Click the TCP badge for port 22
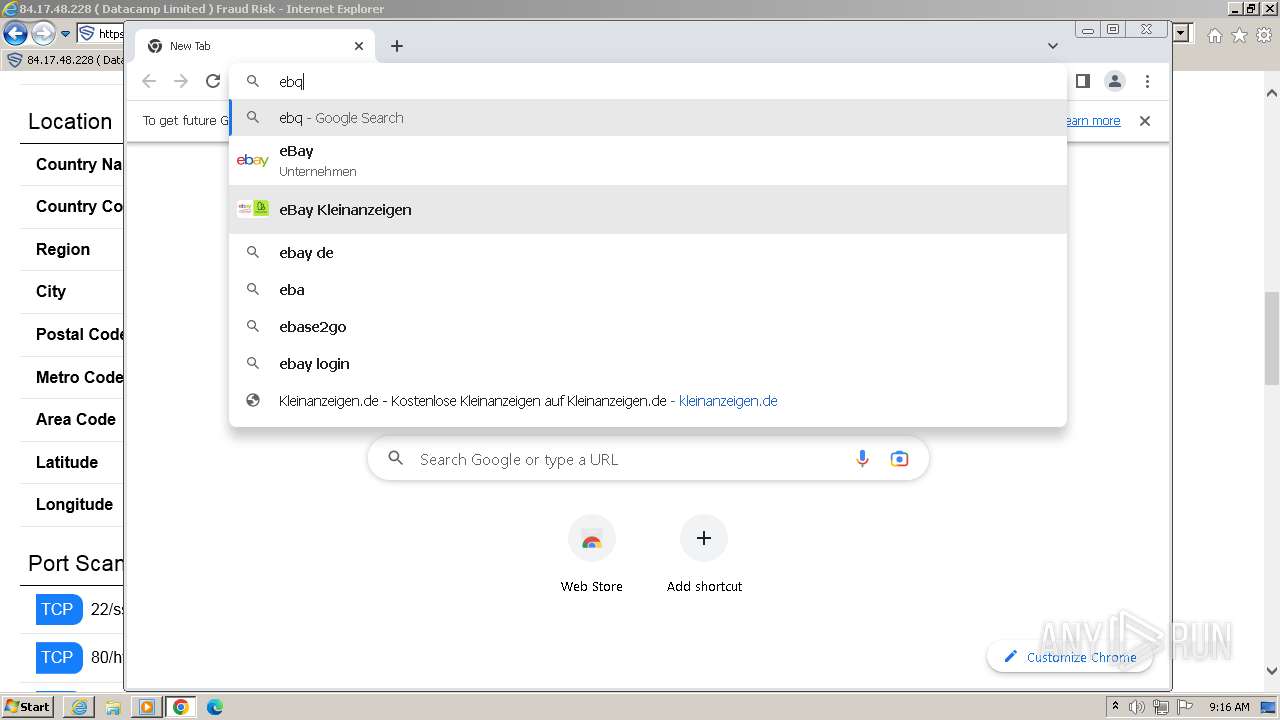The height and width of the screenshot is (720, 1280). 57,609
